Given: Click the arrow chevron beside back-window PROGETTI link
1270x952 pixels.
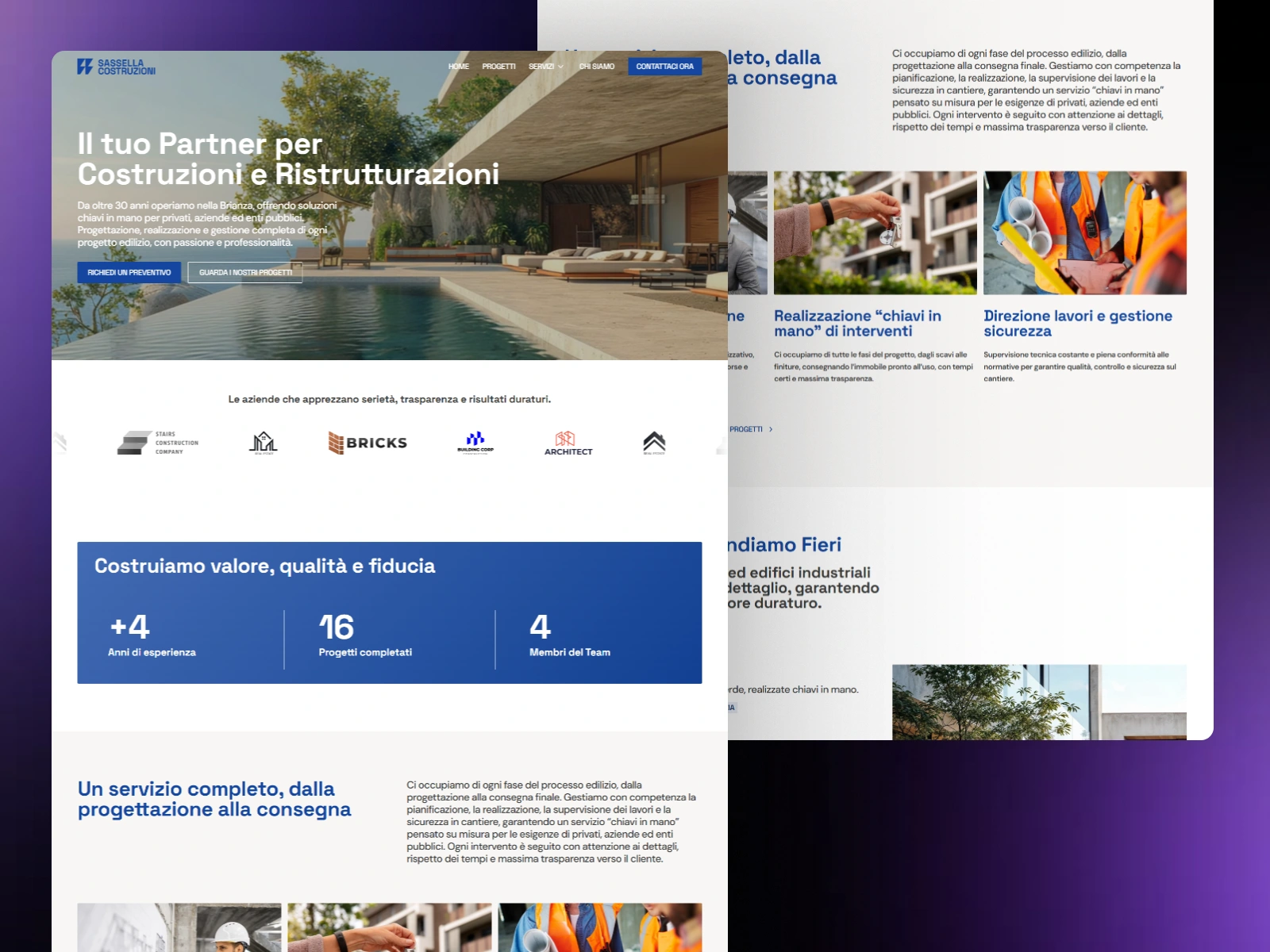Looking at the screenshot, I should 771,429.
